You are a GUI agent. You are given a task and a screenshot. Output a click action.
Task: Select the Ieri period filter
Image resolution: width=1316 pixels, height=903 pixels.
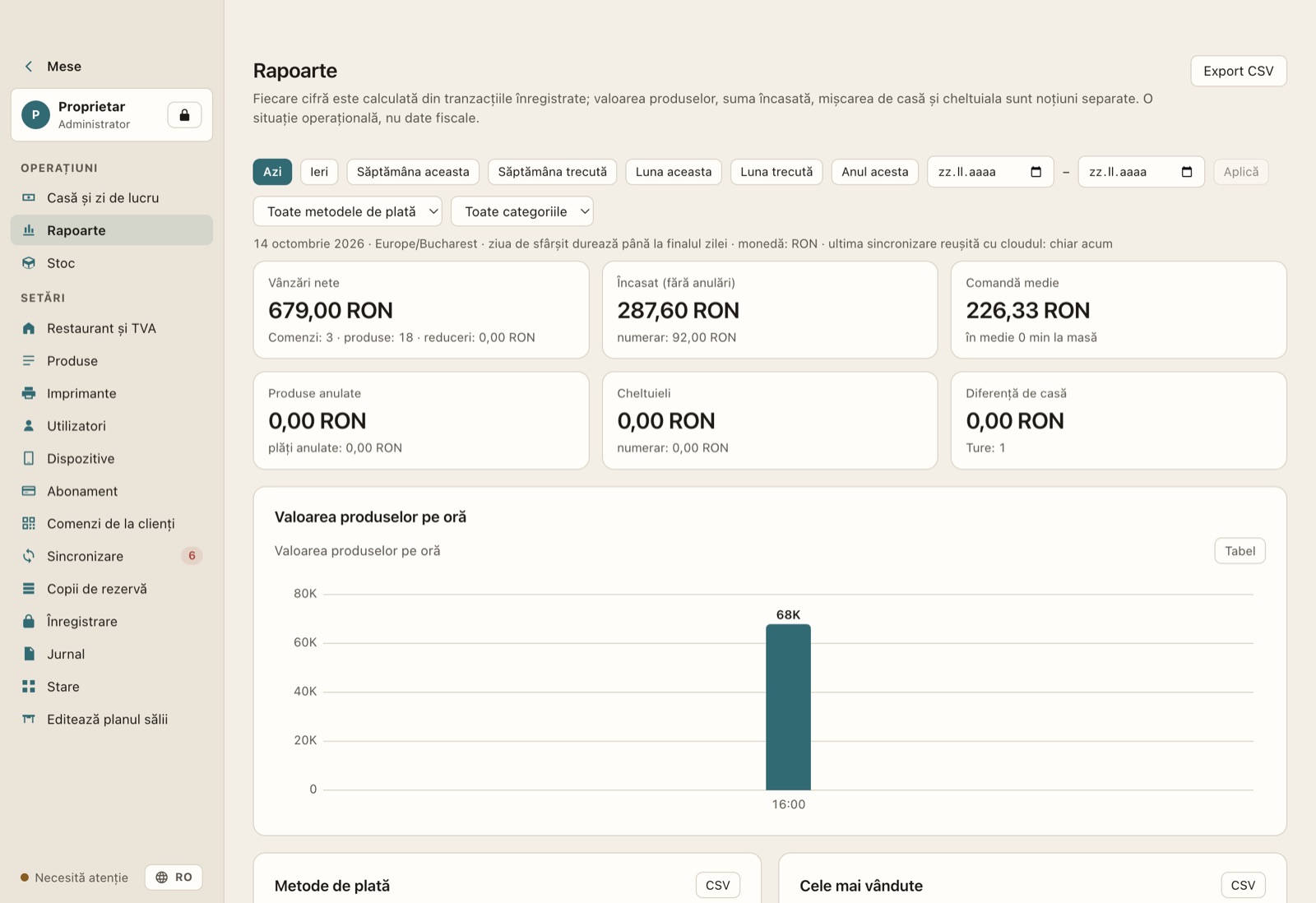click(x=319, y=172)
